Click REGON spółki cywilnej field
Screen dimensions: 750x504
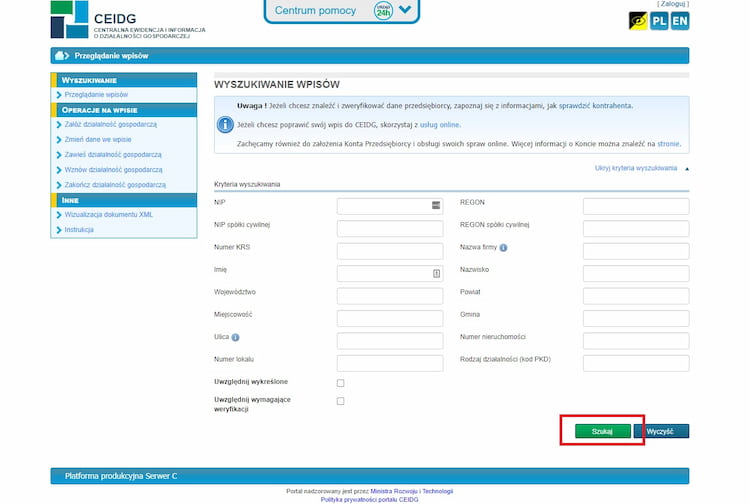[636, 229]
